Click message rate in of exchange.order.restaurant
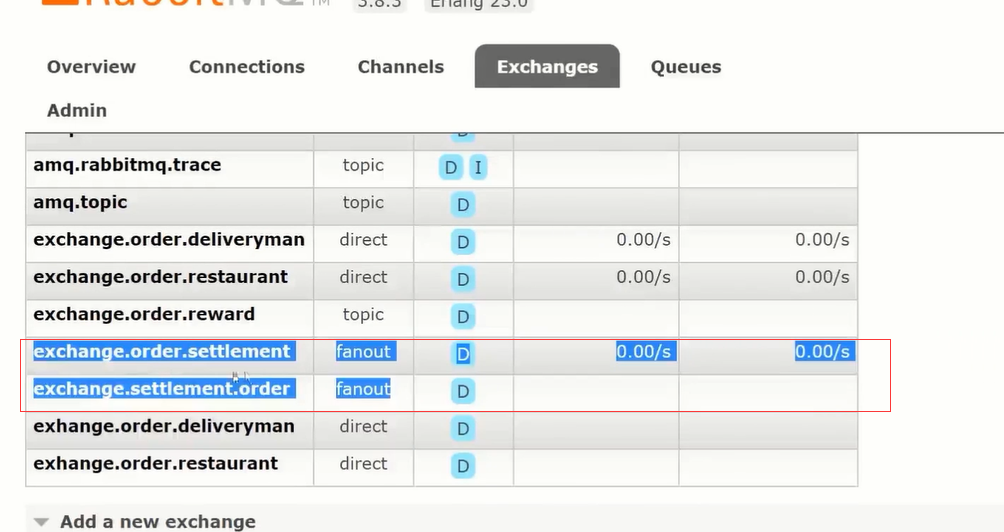The width and height of the screenshot is (1004, 532). [644, 277]
